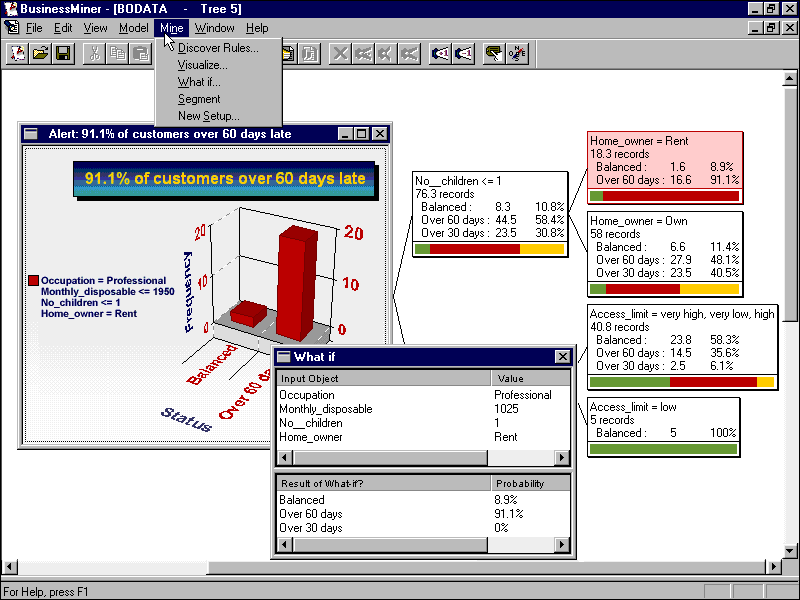800x600 pixels.
Task: Select the Home_owner = Rent tree node
Action: [x=665, y=167]
